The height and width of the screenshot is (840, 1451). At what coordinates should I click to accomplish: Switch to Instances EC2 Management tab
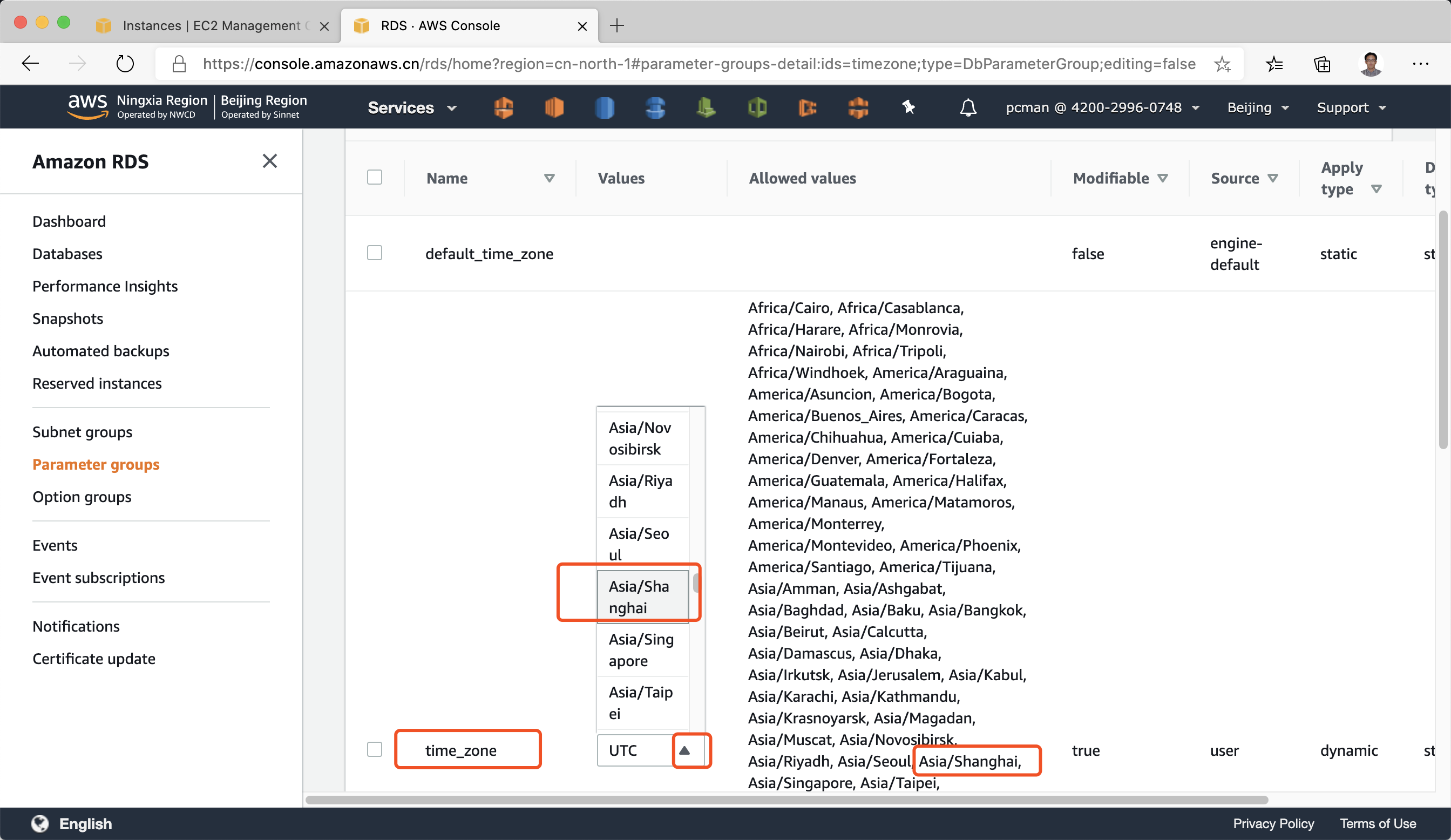pyautogui.click(x=211, y=26)
